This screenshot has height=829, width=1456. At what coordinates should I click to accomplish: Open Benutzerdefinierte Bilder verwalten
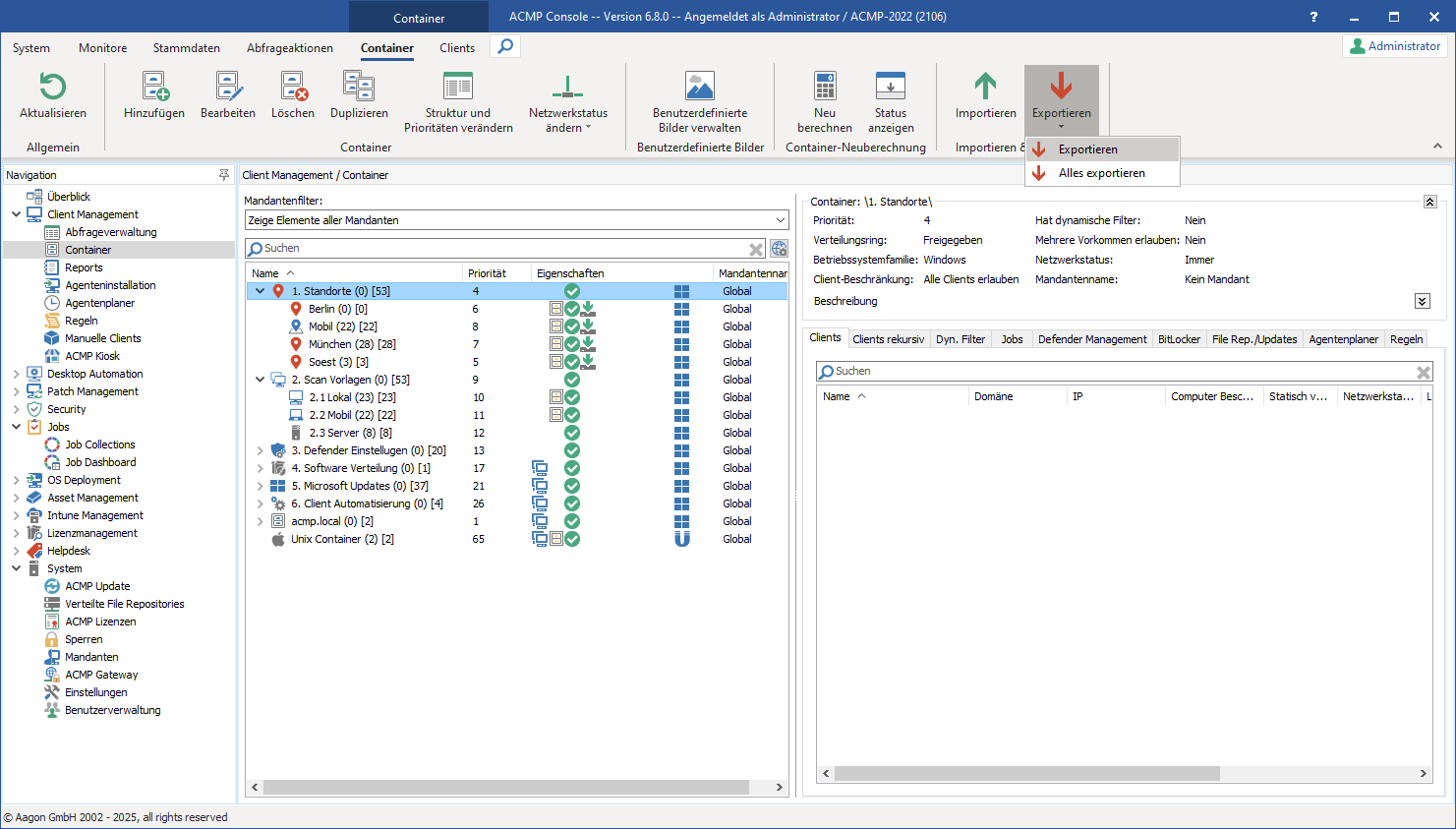[700, 88]
